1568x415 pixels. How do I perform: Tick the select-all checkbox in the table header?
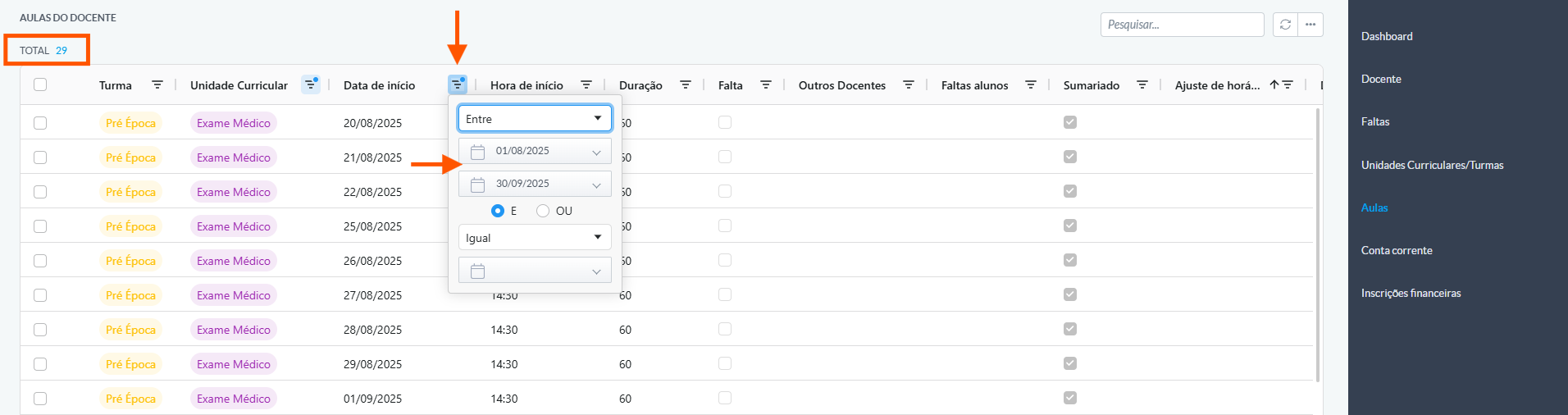[40, 84]
